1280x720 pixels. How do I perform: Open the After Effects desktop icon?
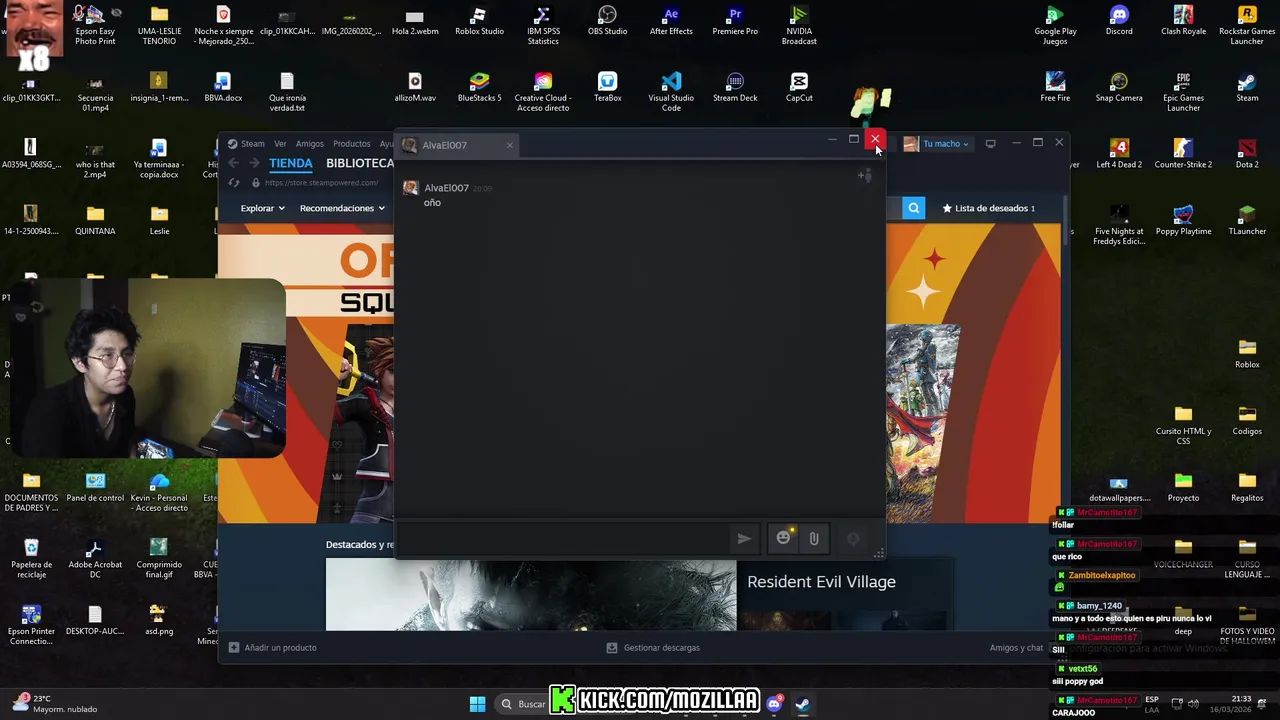coord(671,22)
